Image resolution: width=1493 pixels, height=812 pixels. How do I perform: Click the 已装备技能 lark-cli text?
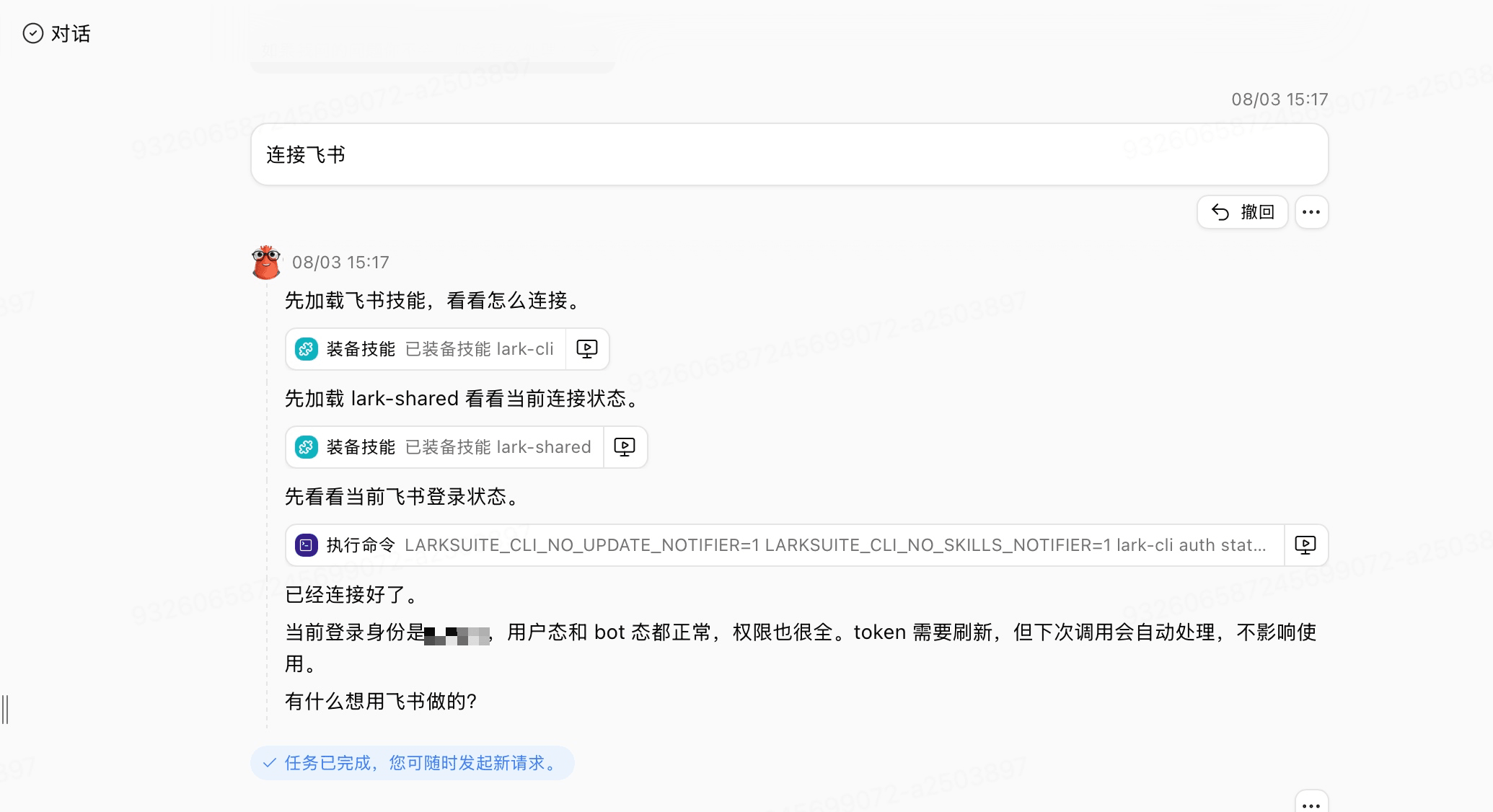pyautogui.click(x=480, y=349)
